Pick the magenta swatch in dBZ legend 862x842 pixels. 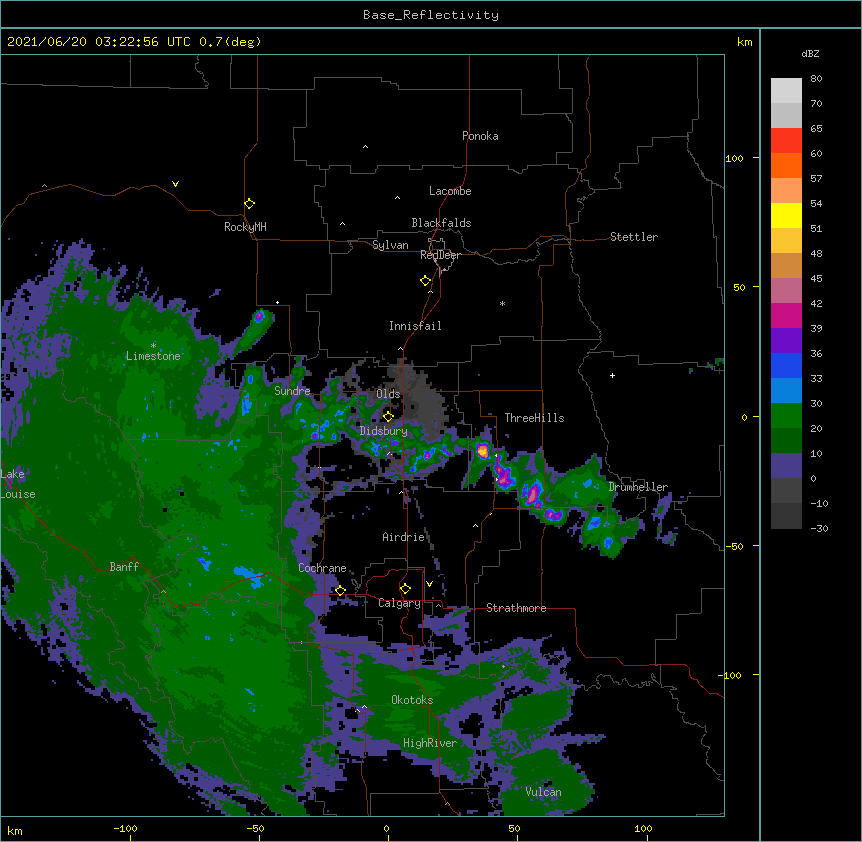pos(786,315)
